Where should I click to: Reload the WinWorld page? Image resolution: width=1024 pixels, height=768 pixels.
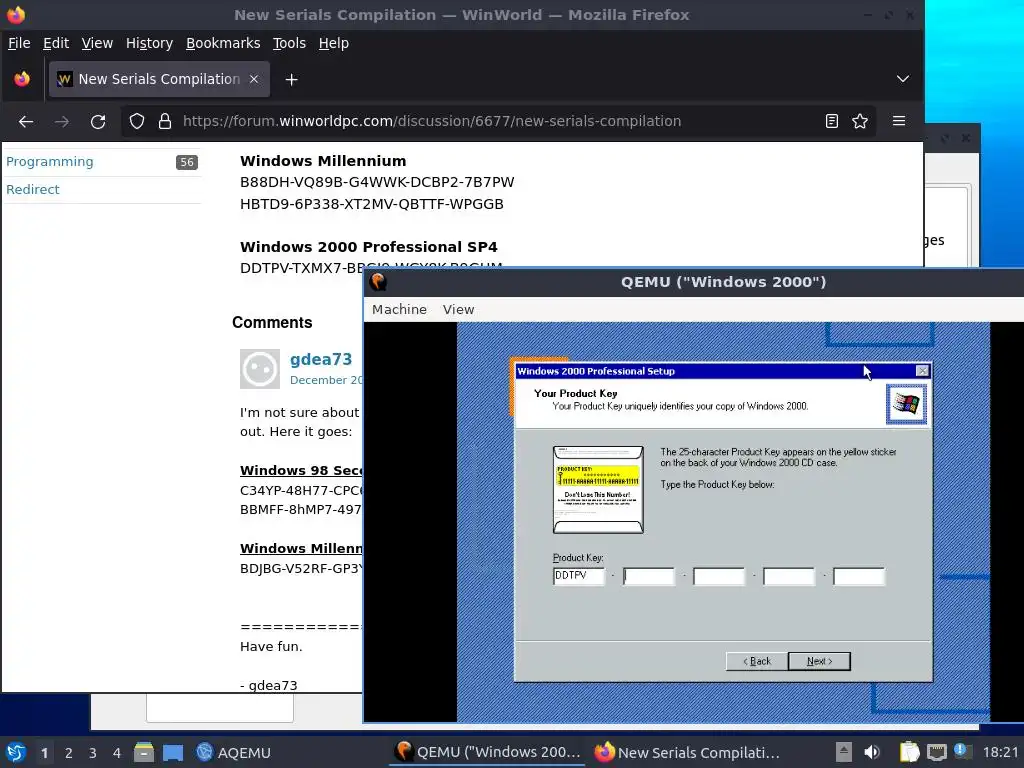coord(98,121)
